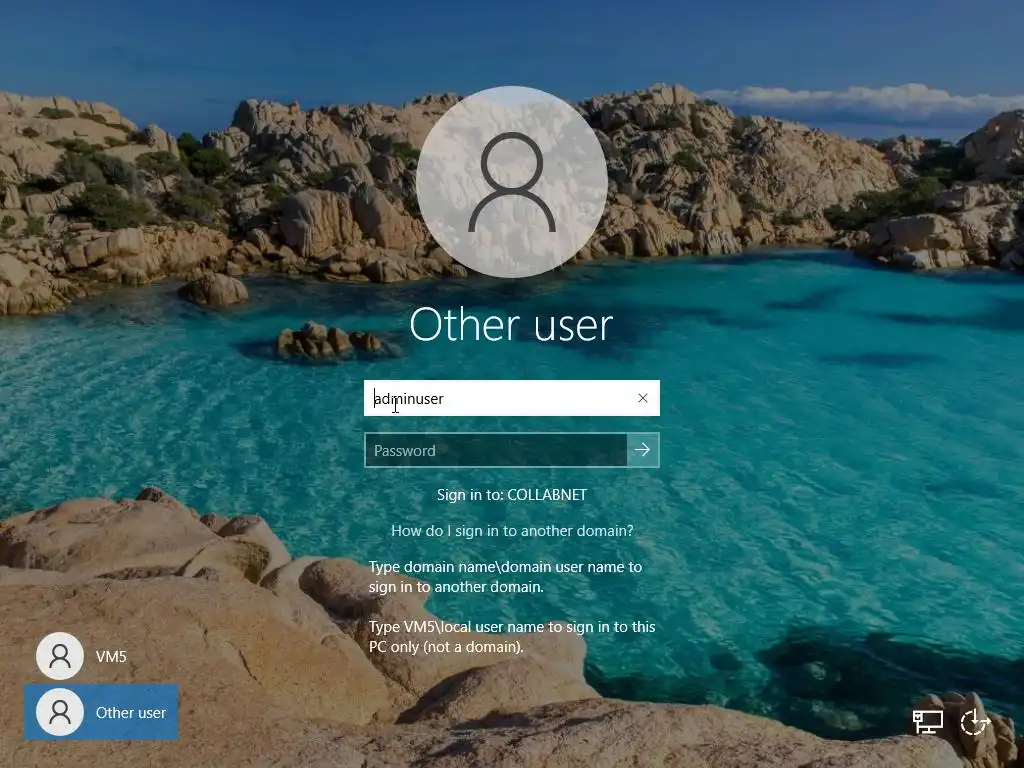Open the Ease of Access icon
The image size is (1024, 768).
coord(976,722)
